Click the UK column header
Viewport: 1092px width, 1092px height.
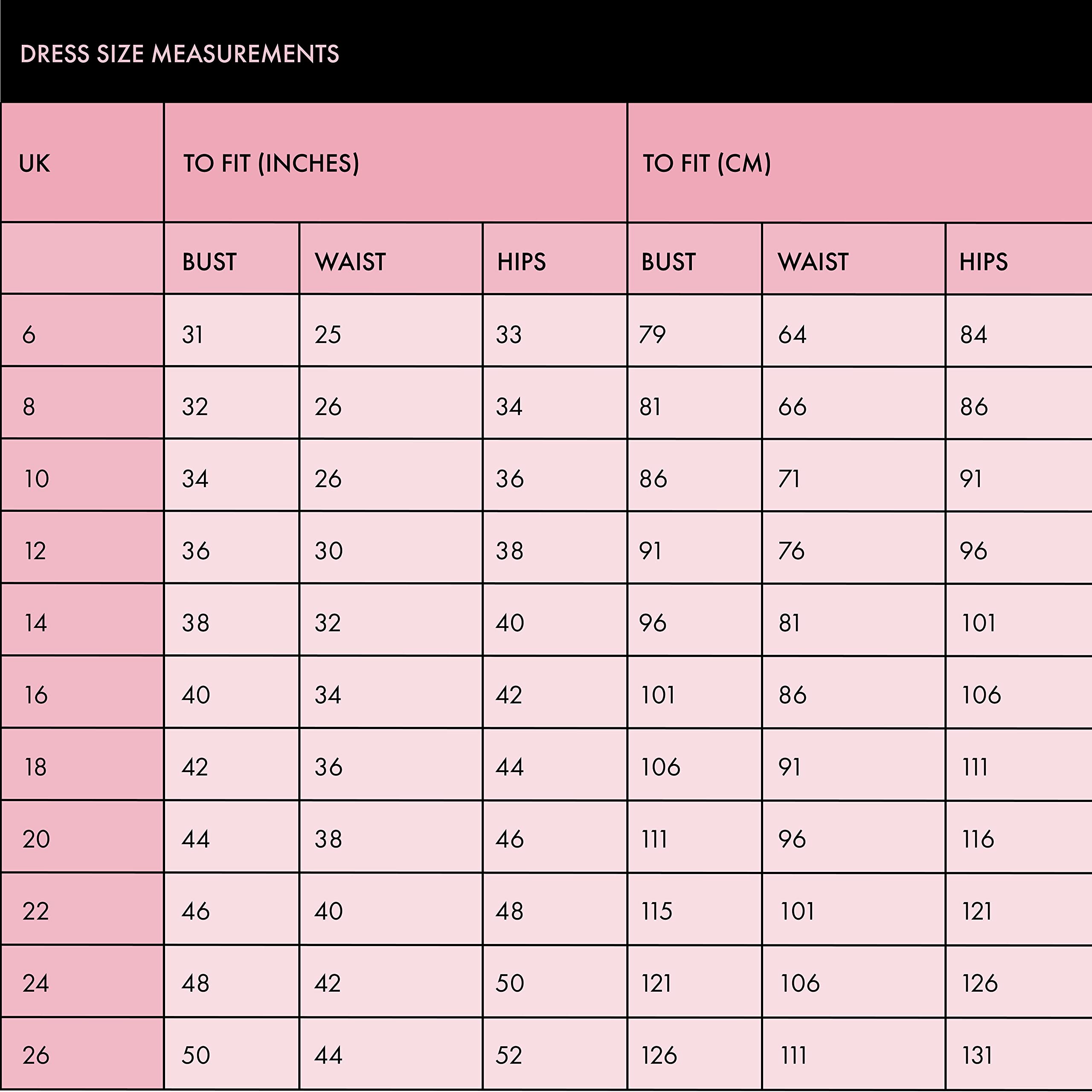(x=35, y=163)
